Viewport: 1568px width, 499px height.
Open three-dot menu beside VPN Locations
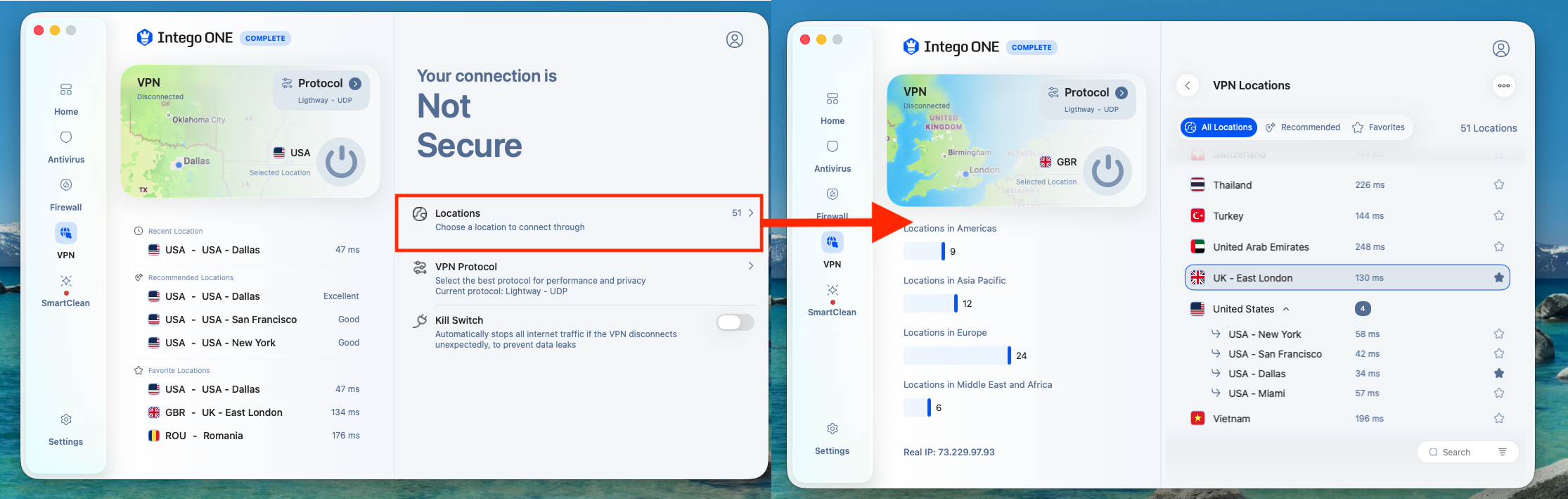click(1503, 85)
